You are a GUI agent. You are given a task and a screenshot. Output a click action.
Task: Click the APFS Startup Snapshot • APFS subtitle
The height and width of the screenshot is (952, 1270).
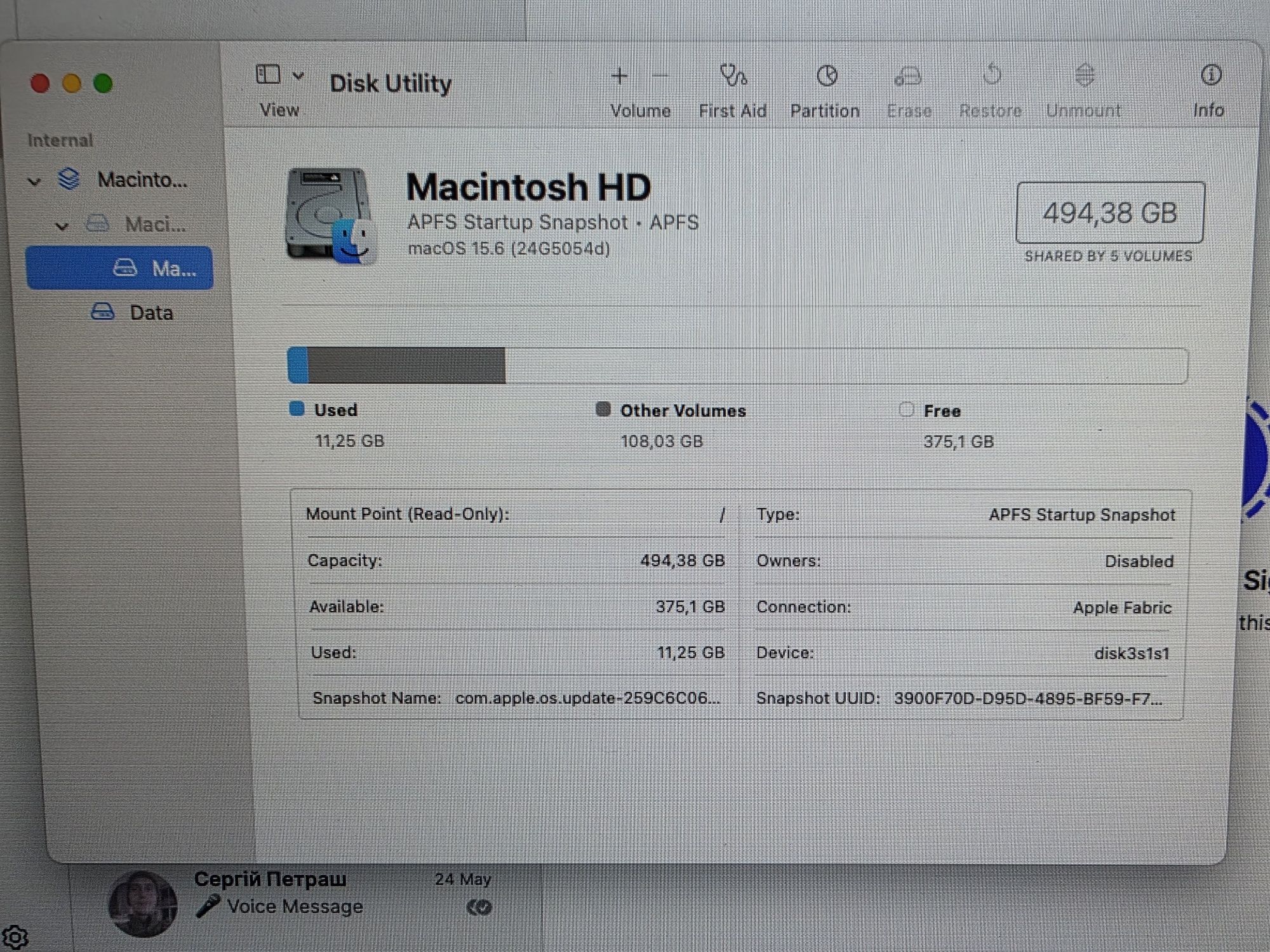point(552,222)
